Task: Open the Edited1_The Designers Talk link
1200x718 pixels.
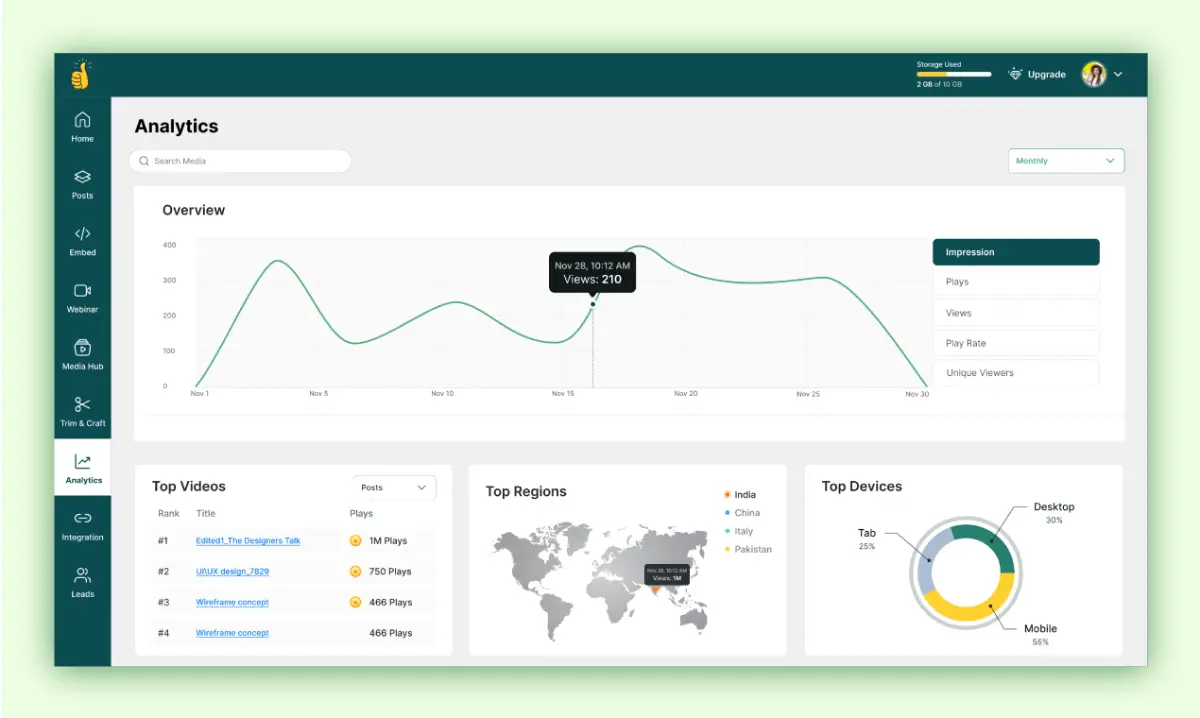Action: pyautogui.click(x=248, y=541)
